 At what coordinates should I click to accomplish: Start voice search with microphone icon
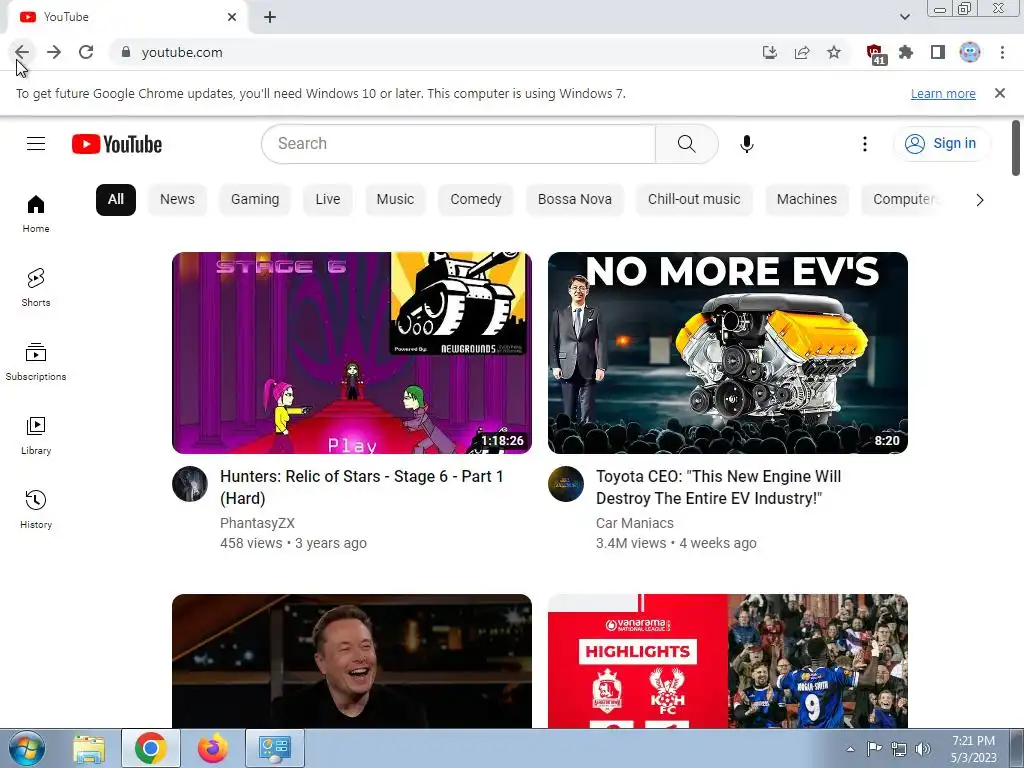coord(746,144)
